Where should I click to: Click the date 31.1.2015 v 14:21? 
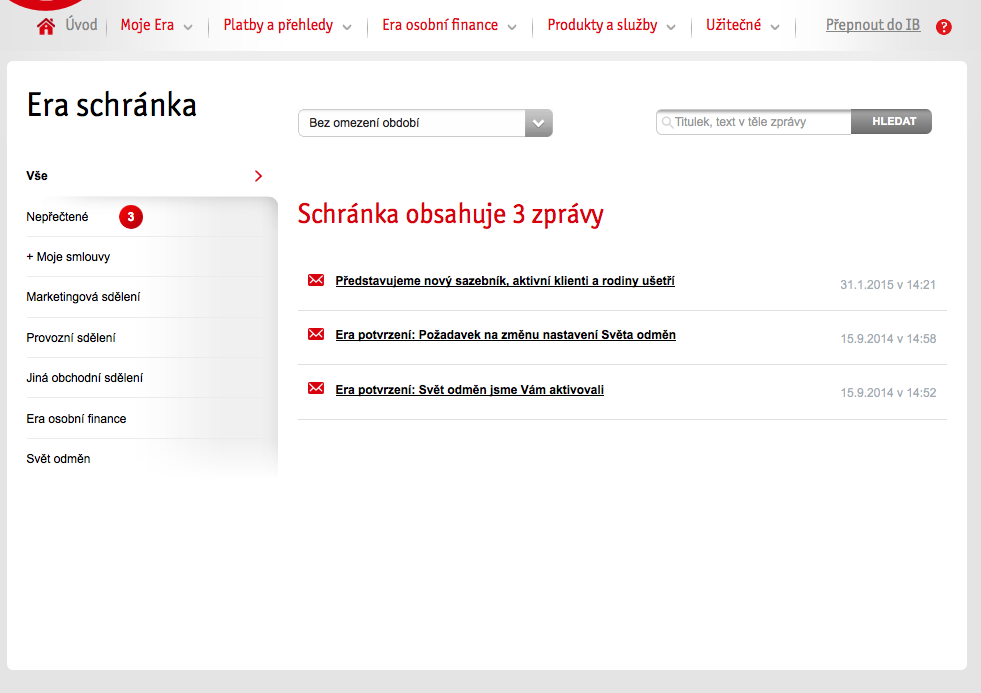[888, 285]
